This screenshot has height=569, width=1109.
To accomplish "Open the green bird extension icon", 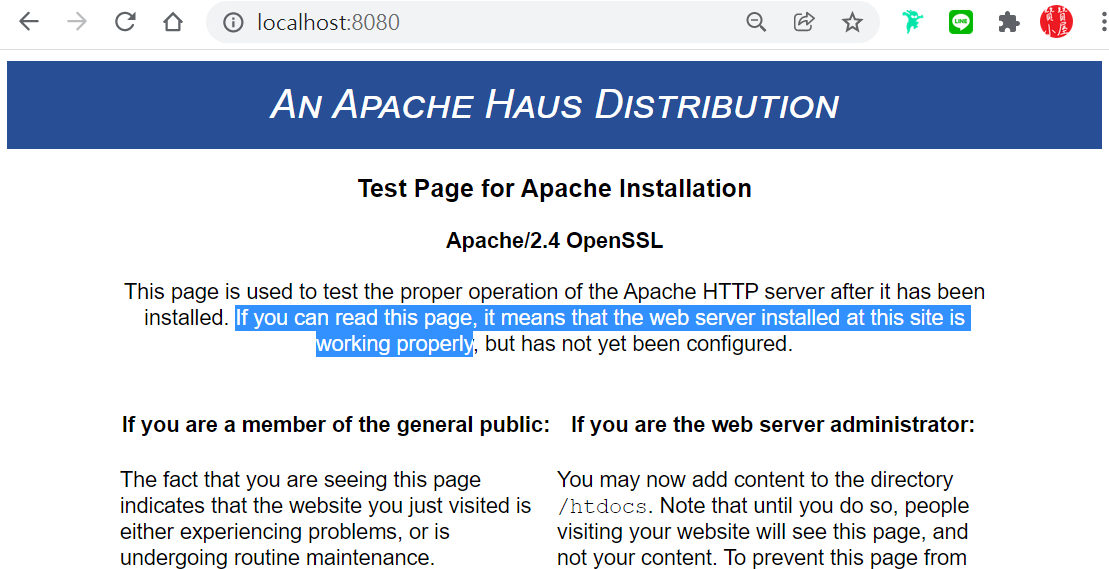I will [912, 22].
